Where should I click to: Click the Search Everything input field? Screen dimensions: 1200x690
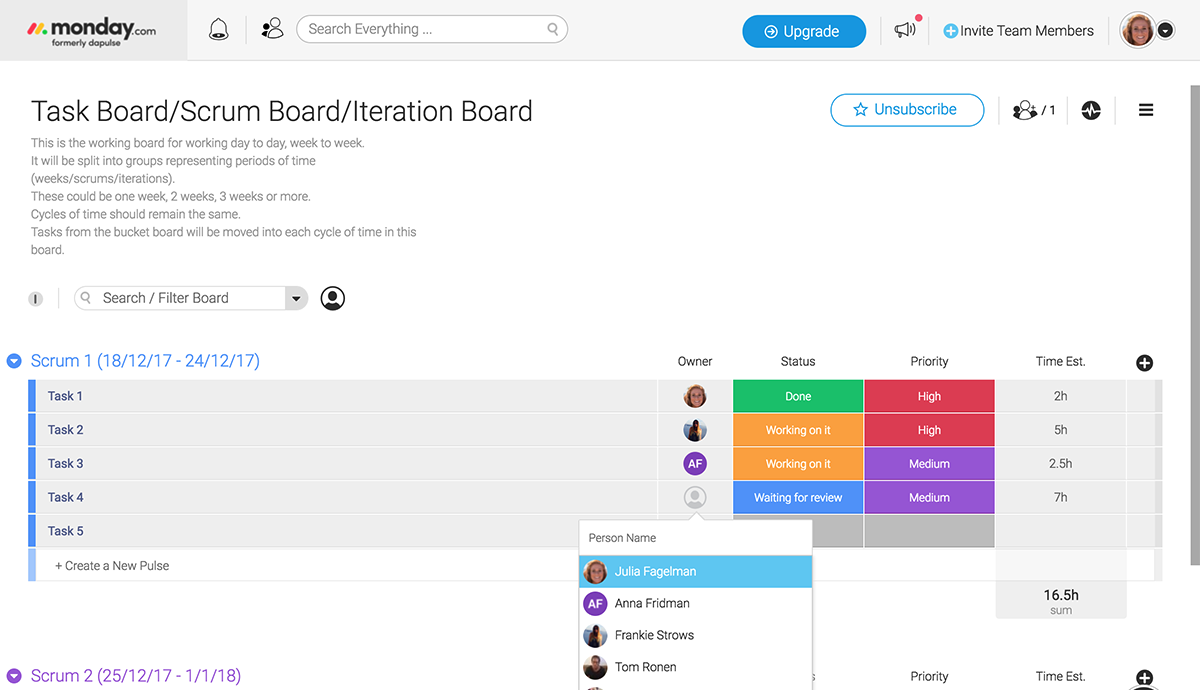pos(425,30)
